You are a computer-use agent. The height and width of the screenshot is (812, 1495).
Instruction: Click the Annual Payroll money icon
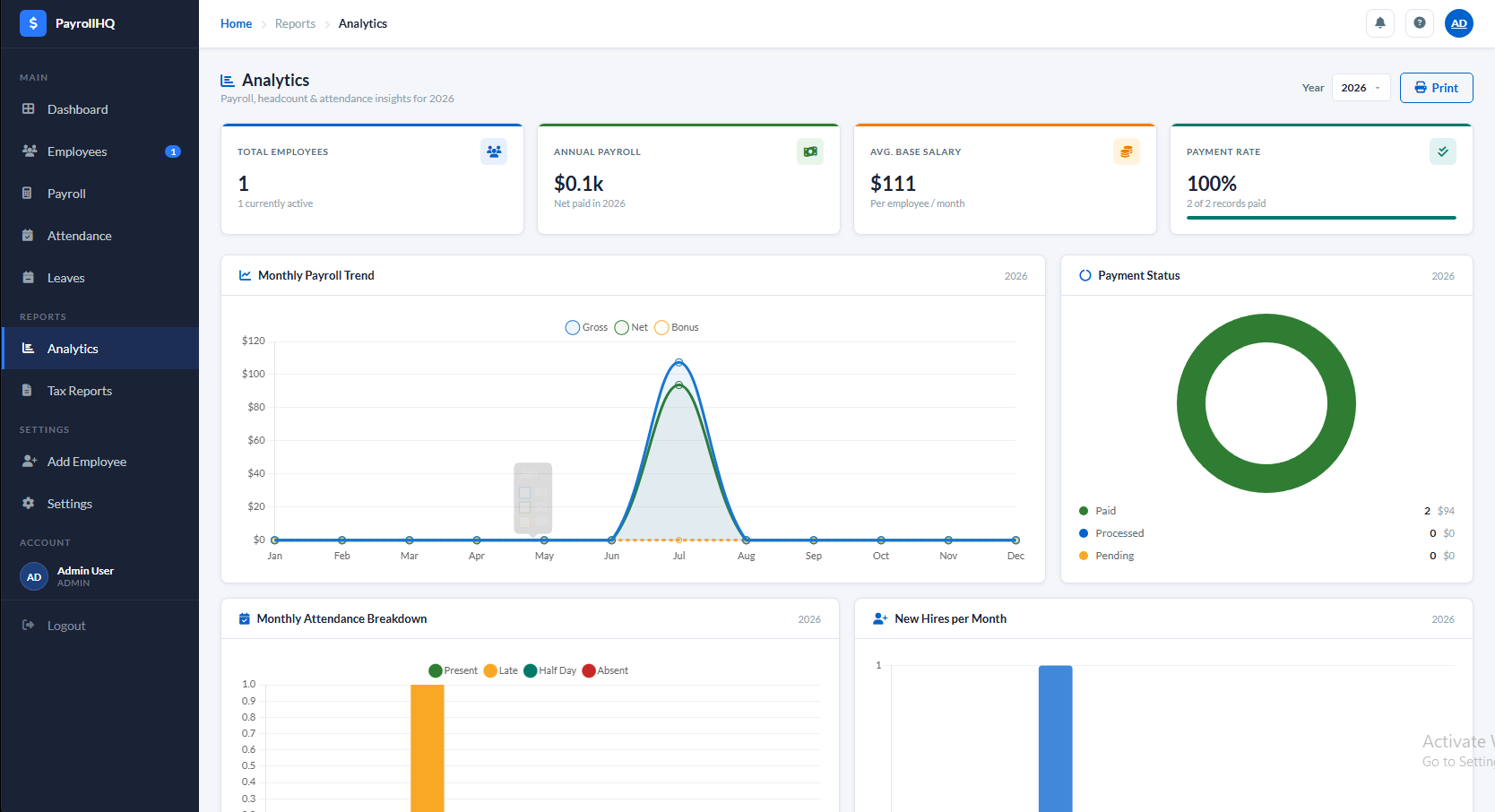pos(810,151)
